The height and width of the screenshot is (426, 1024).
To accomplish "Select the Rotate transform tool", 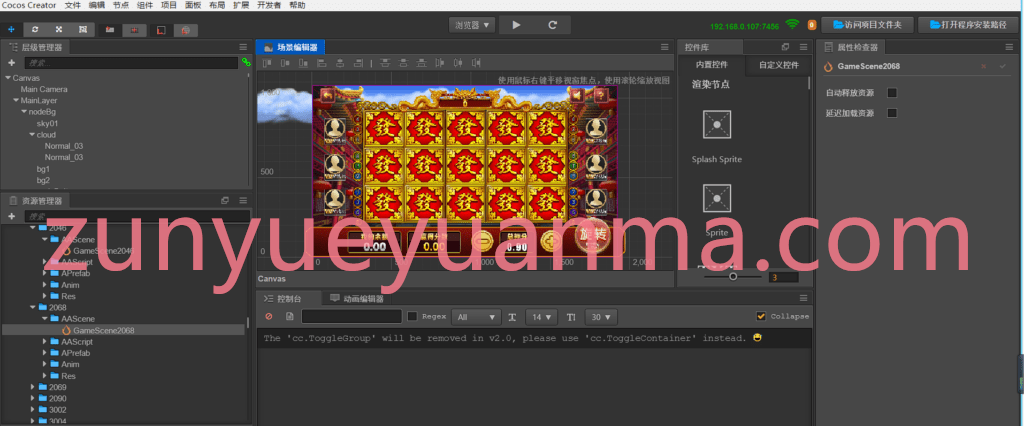I will [35, 29].
